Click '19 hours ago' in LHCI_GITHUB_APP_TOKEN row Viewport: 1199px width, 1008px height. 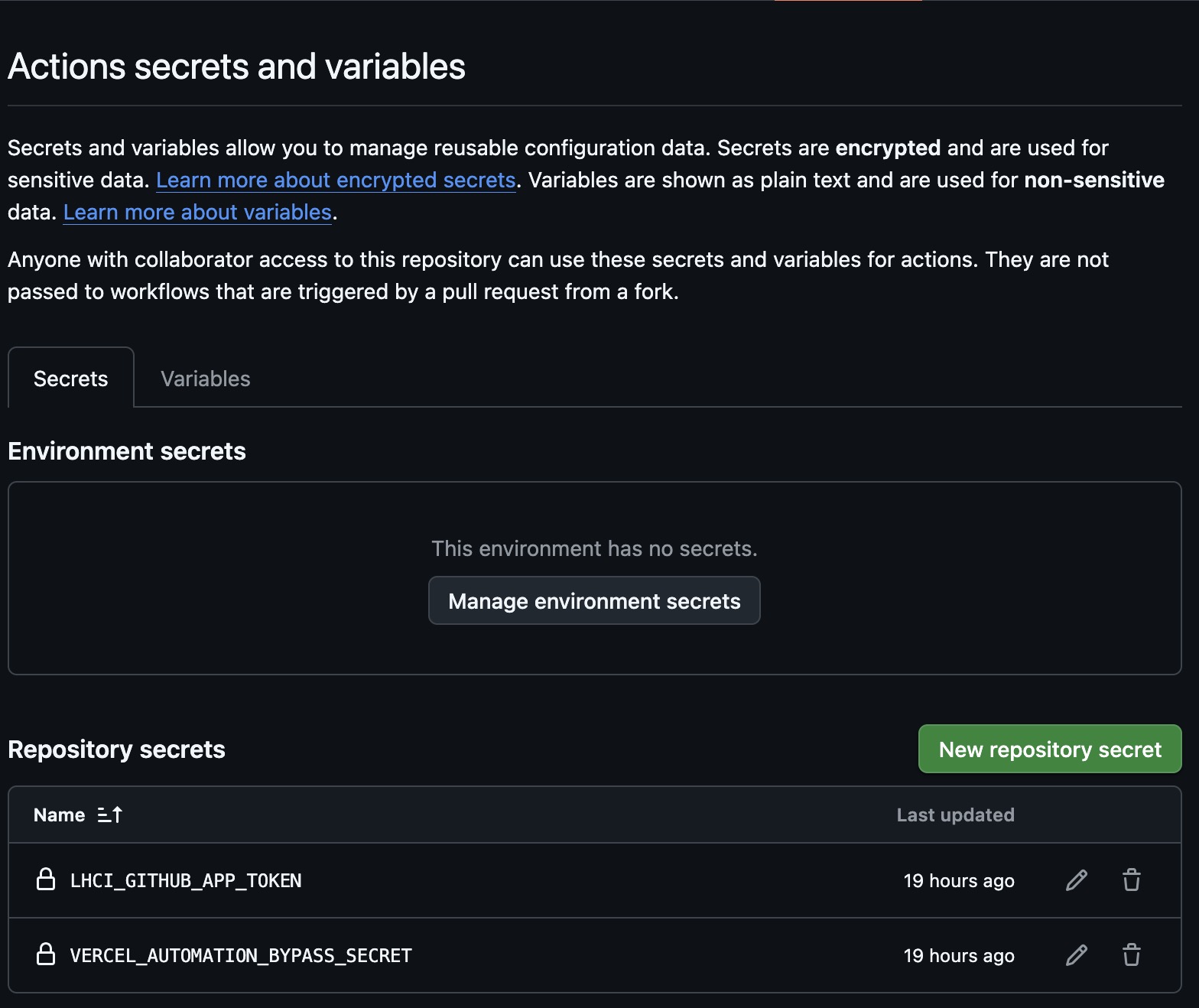click(x=959, y=881)
